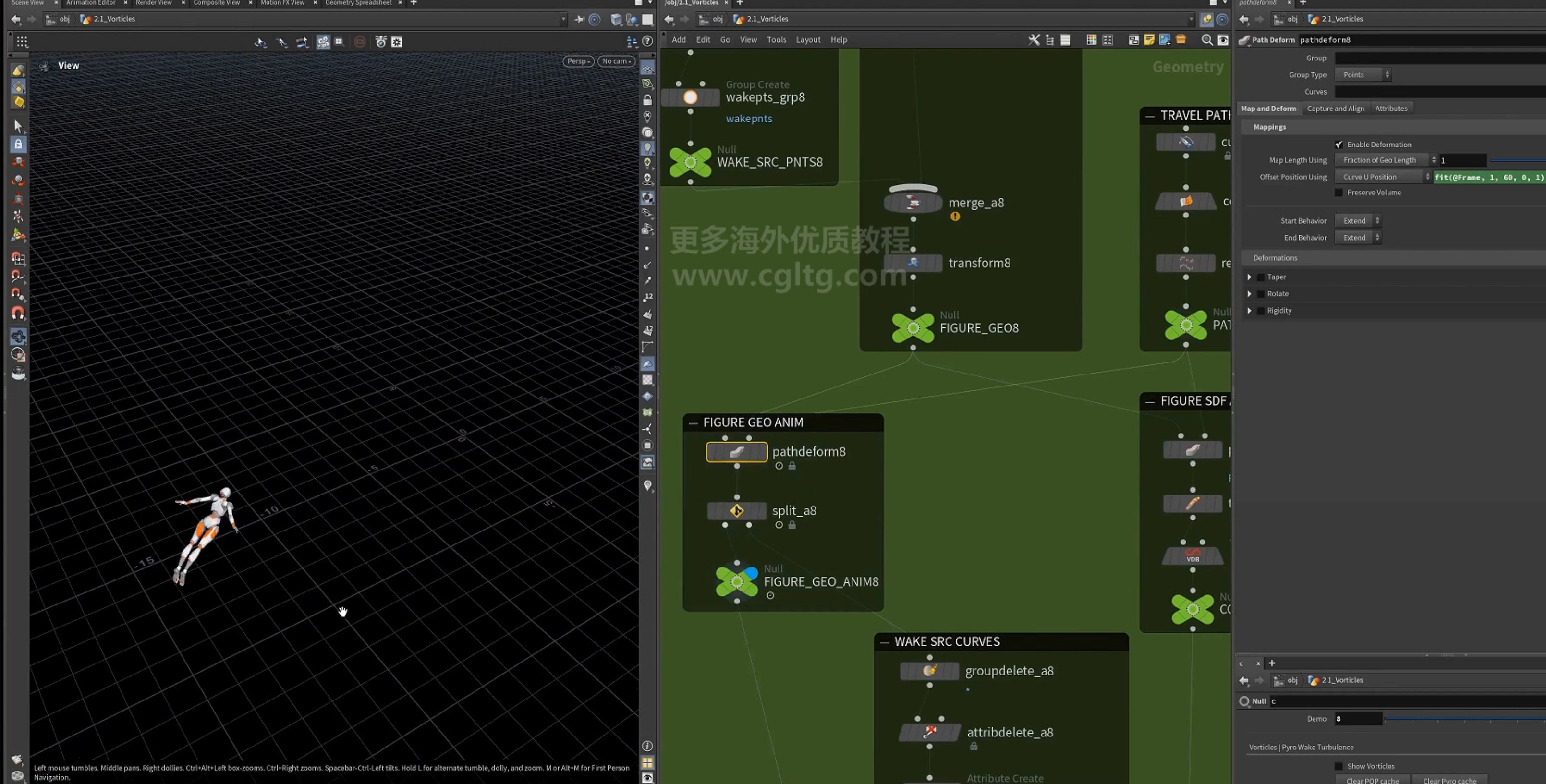Open network editor search magnifier
The height and width of the screenshot is (784, 1546).
click(x=1206, y=39)
